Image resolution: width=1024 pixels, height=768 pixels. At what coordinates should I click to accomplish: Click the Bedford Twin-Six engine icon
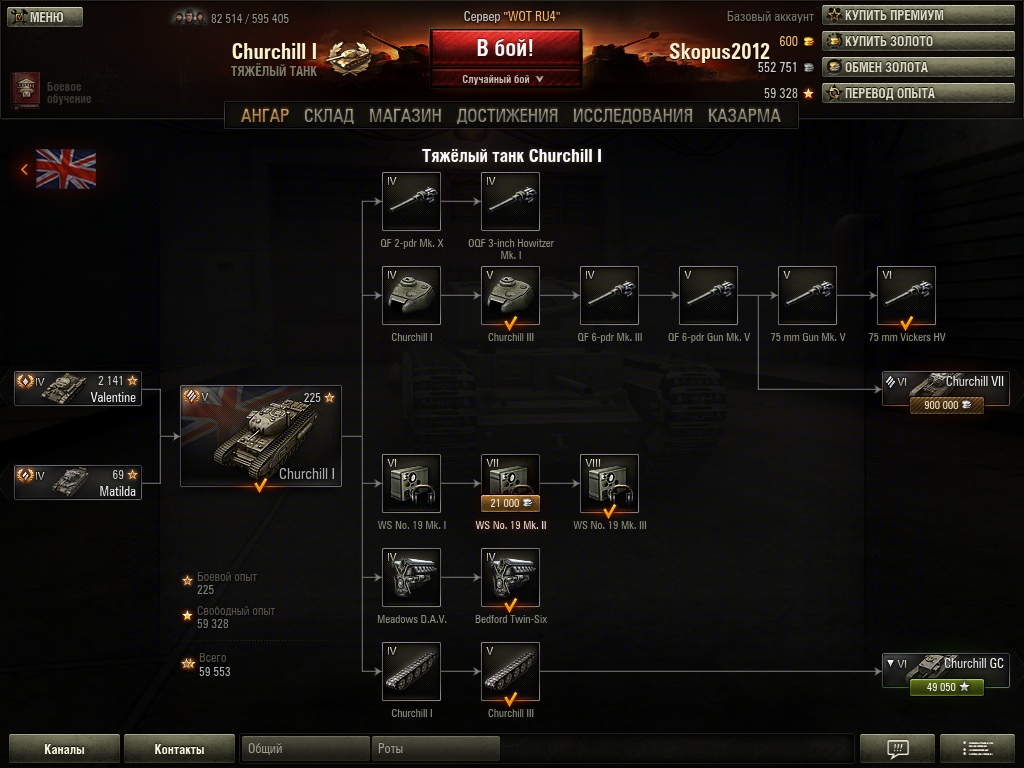[x=510, y=577]
